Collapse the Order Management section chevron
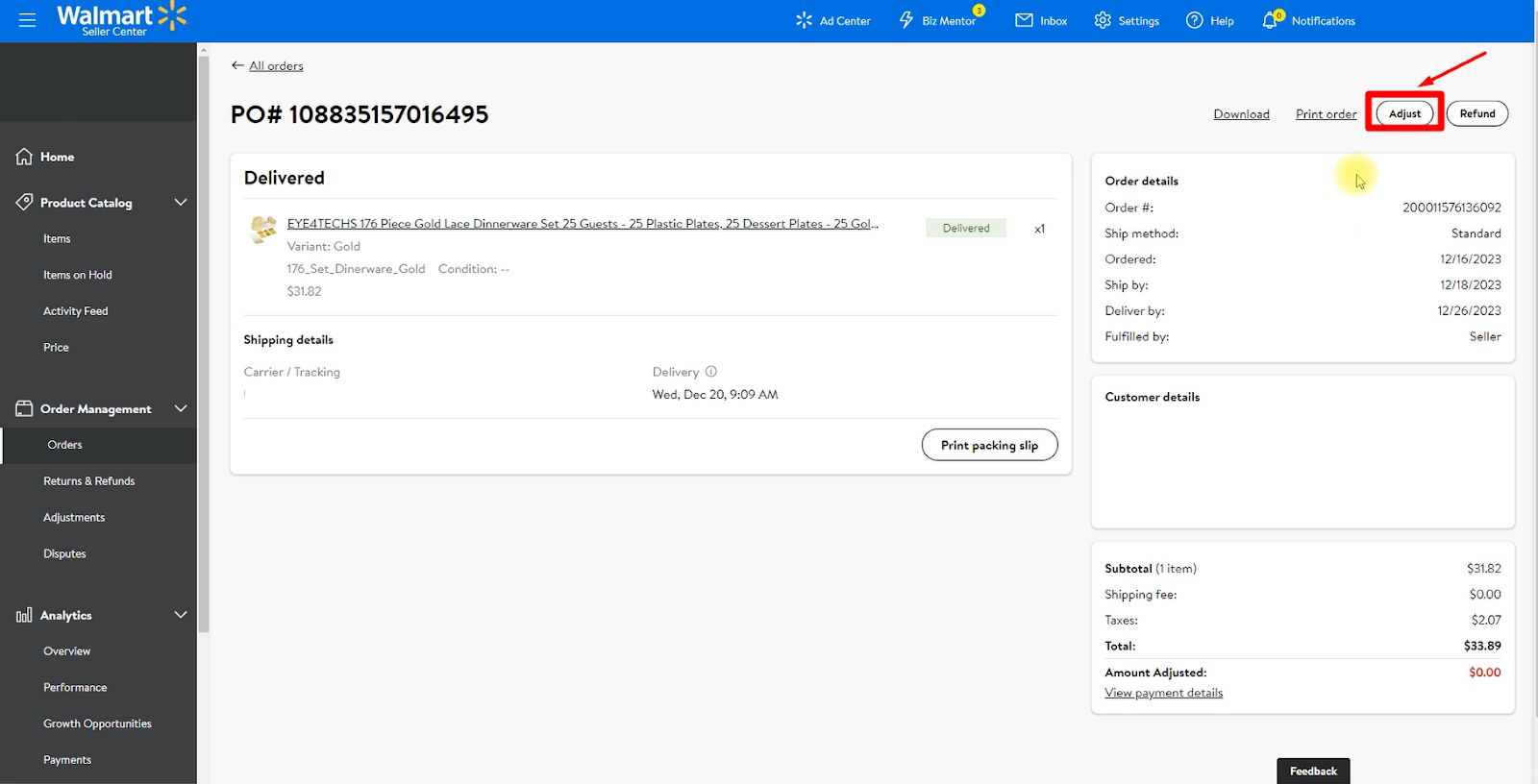The height and width of the screenshot is (784, 1538). click(x=180, y=408)
